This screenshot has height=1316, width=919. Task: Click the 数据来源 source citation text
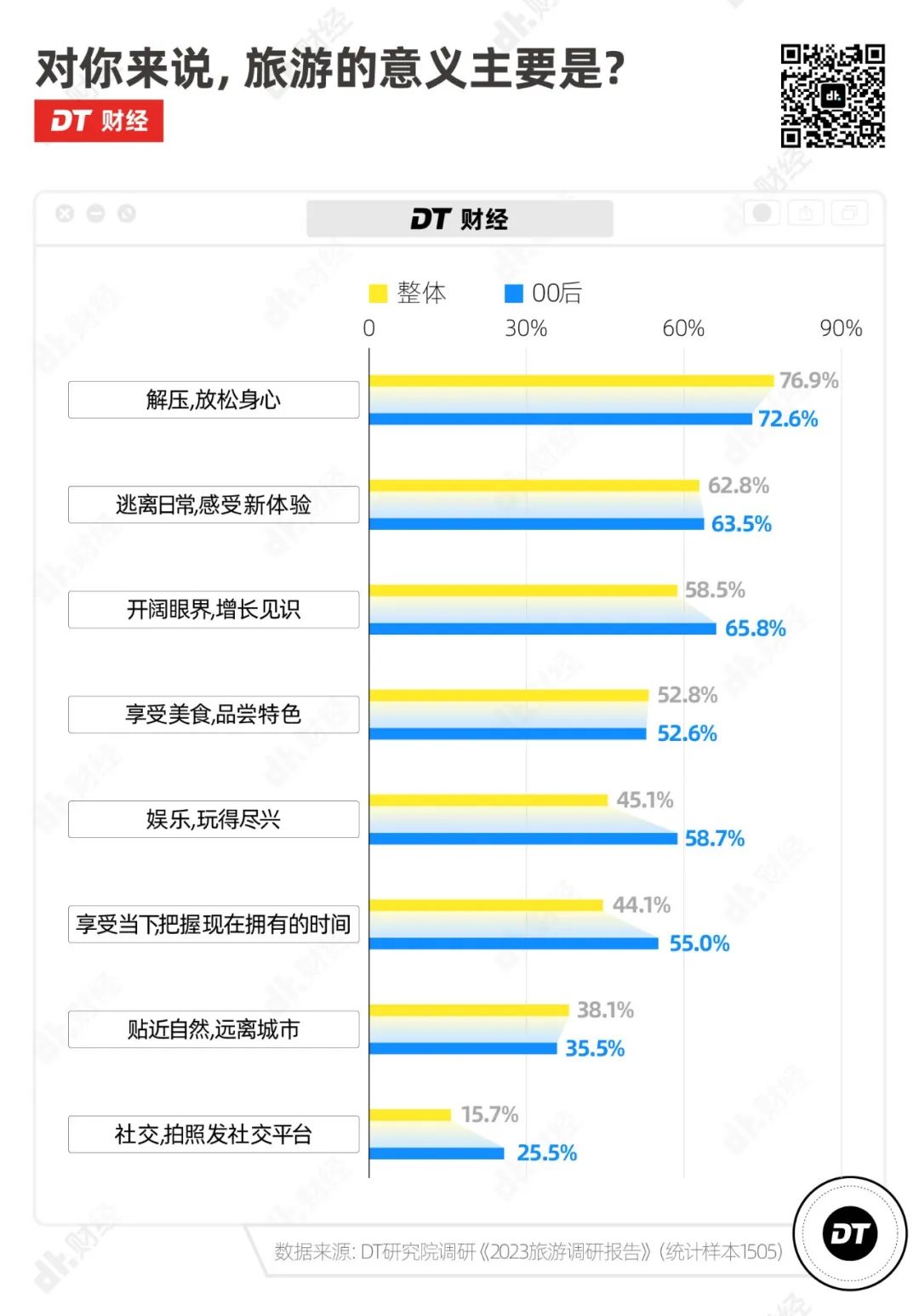pyautogui.click(x=528, y=1251)
